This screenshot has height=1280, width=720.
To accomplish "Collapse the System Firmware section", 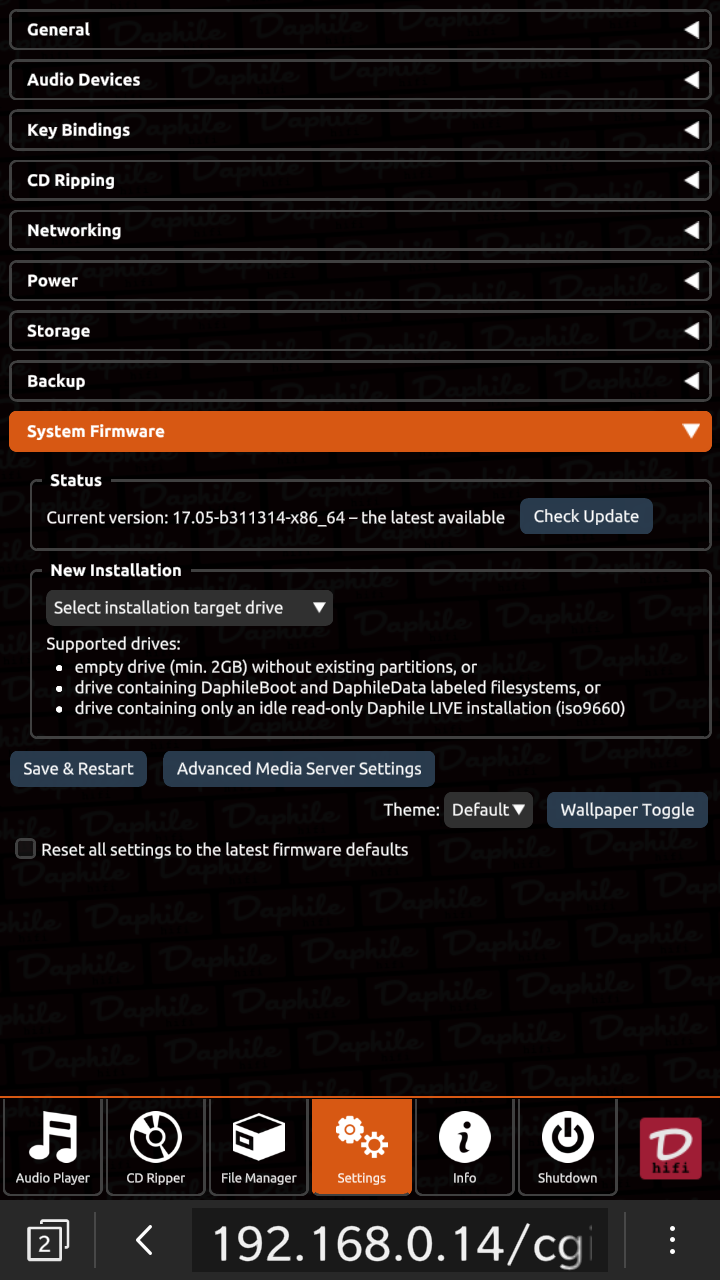I will pyautogui.click(x=360, y=431).
